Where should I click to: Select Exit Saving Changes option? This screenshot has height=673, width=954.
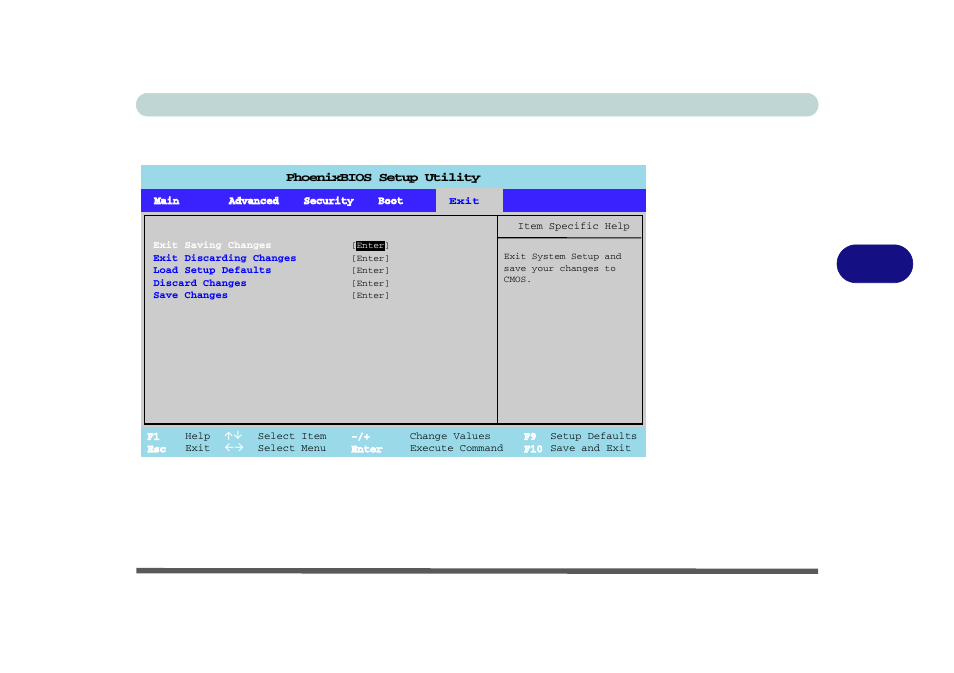pos(212,245)
